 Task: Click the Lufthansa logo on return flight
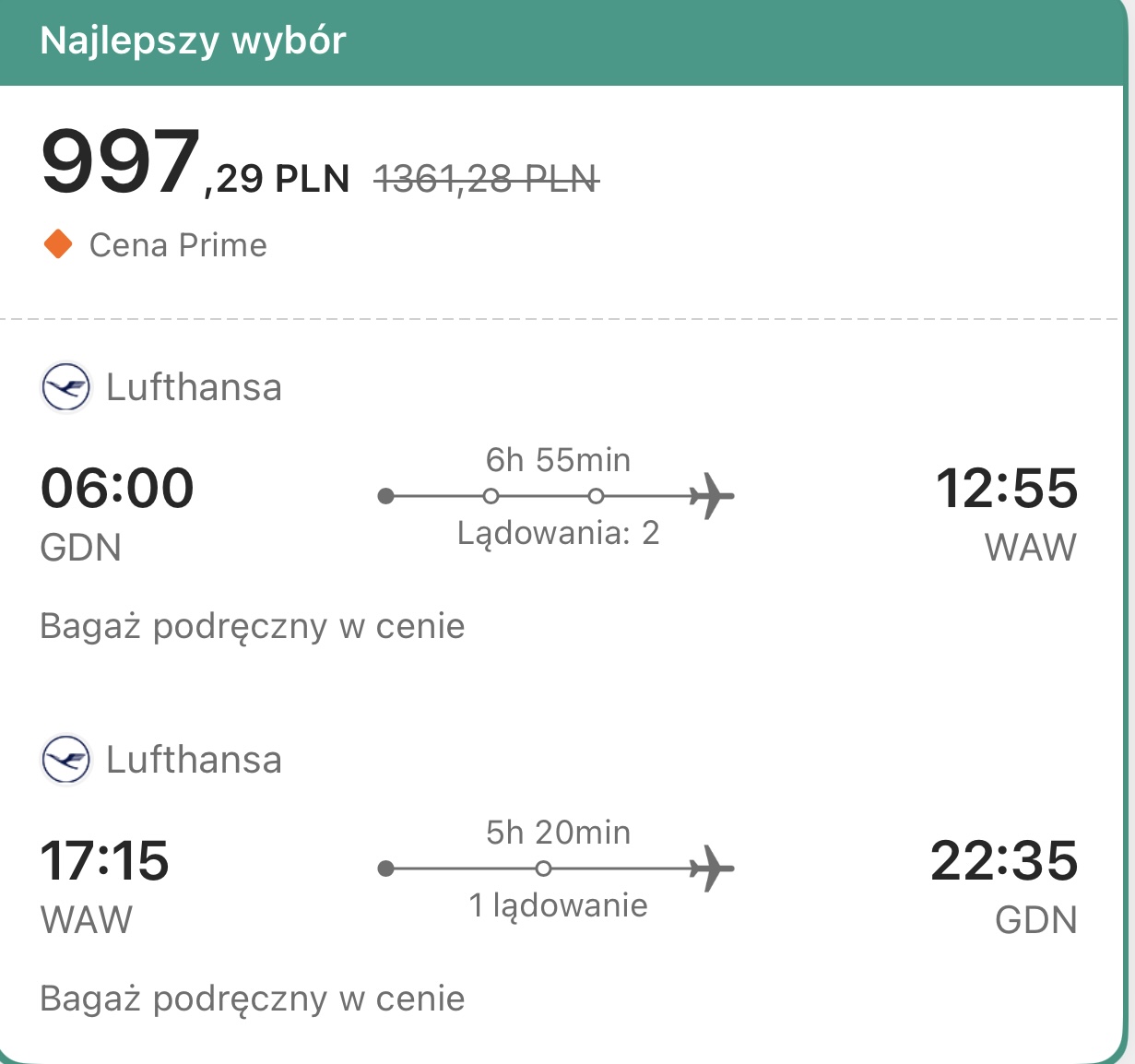[x=65, y=760]
